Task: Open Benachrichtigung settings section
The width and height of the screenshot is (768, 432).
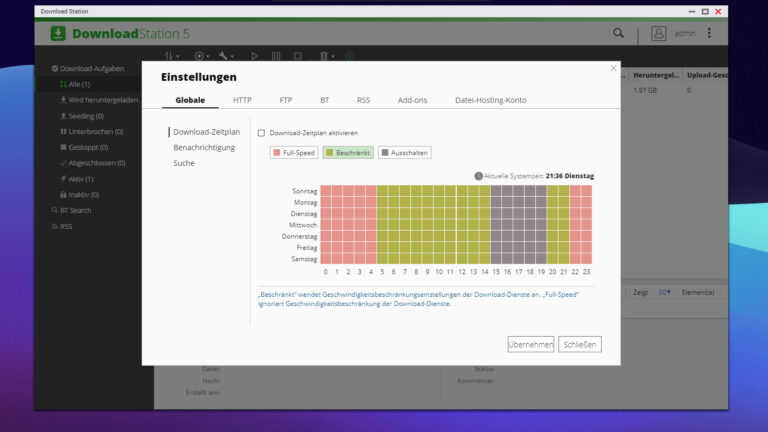Action: pyautogui.click(x=204, y=147)
